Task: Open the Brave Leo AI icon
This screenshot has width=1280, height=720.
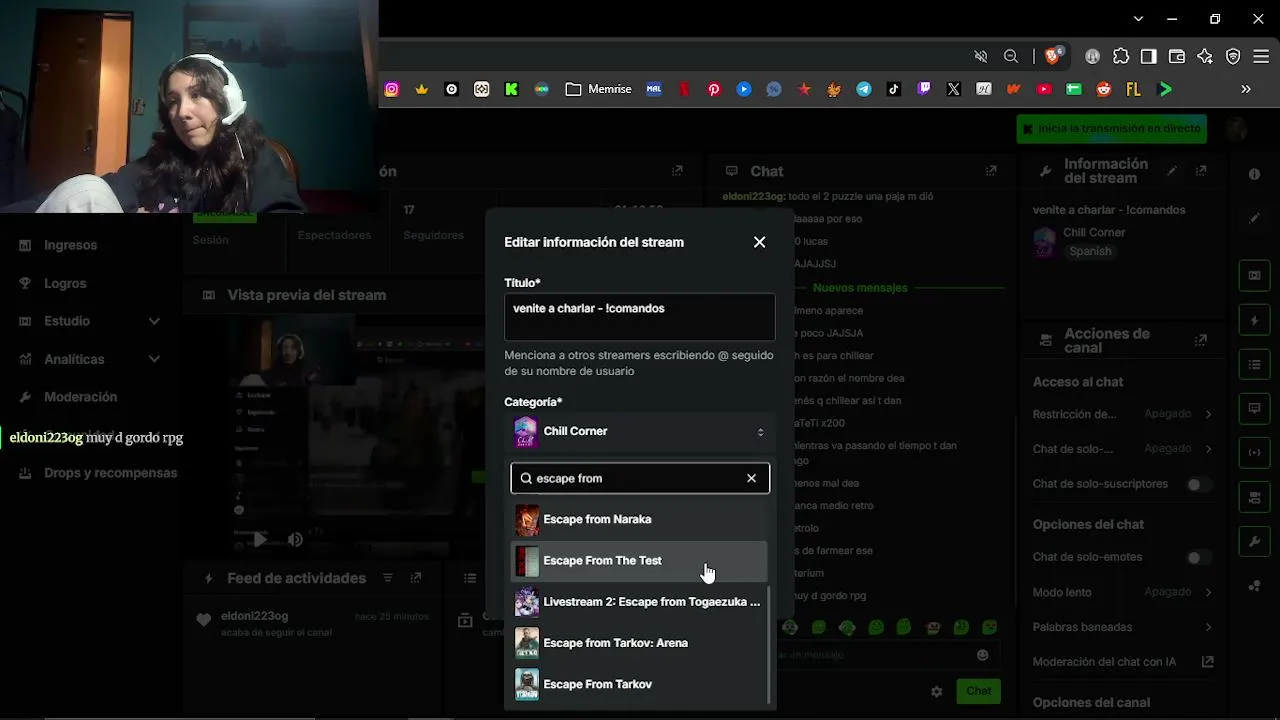Action: pyautogui.click(x=1205, y=56)
